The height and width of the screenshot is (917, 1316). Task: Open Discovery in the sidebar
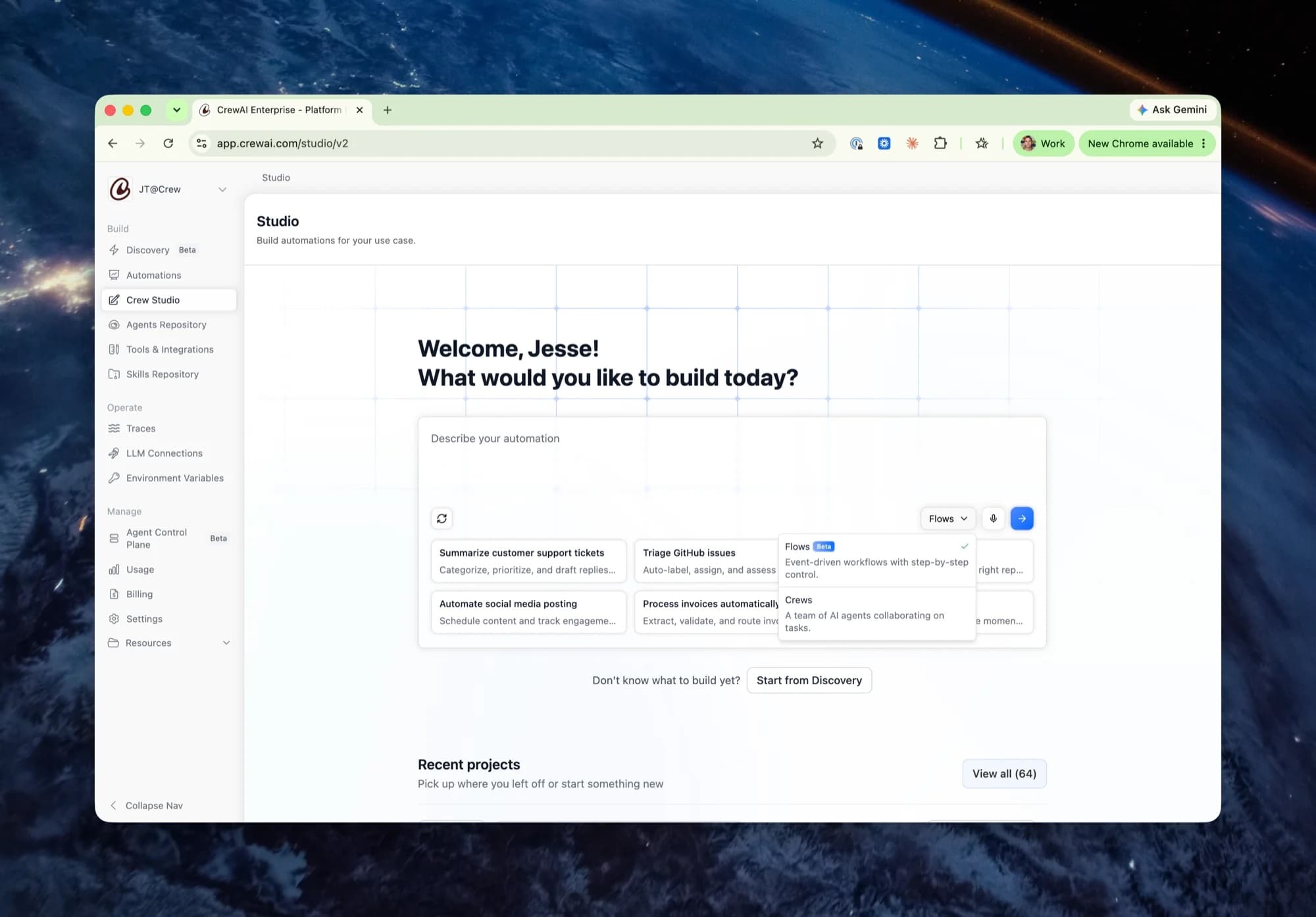(168, 250)
